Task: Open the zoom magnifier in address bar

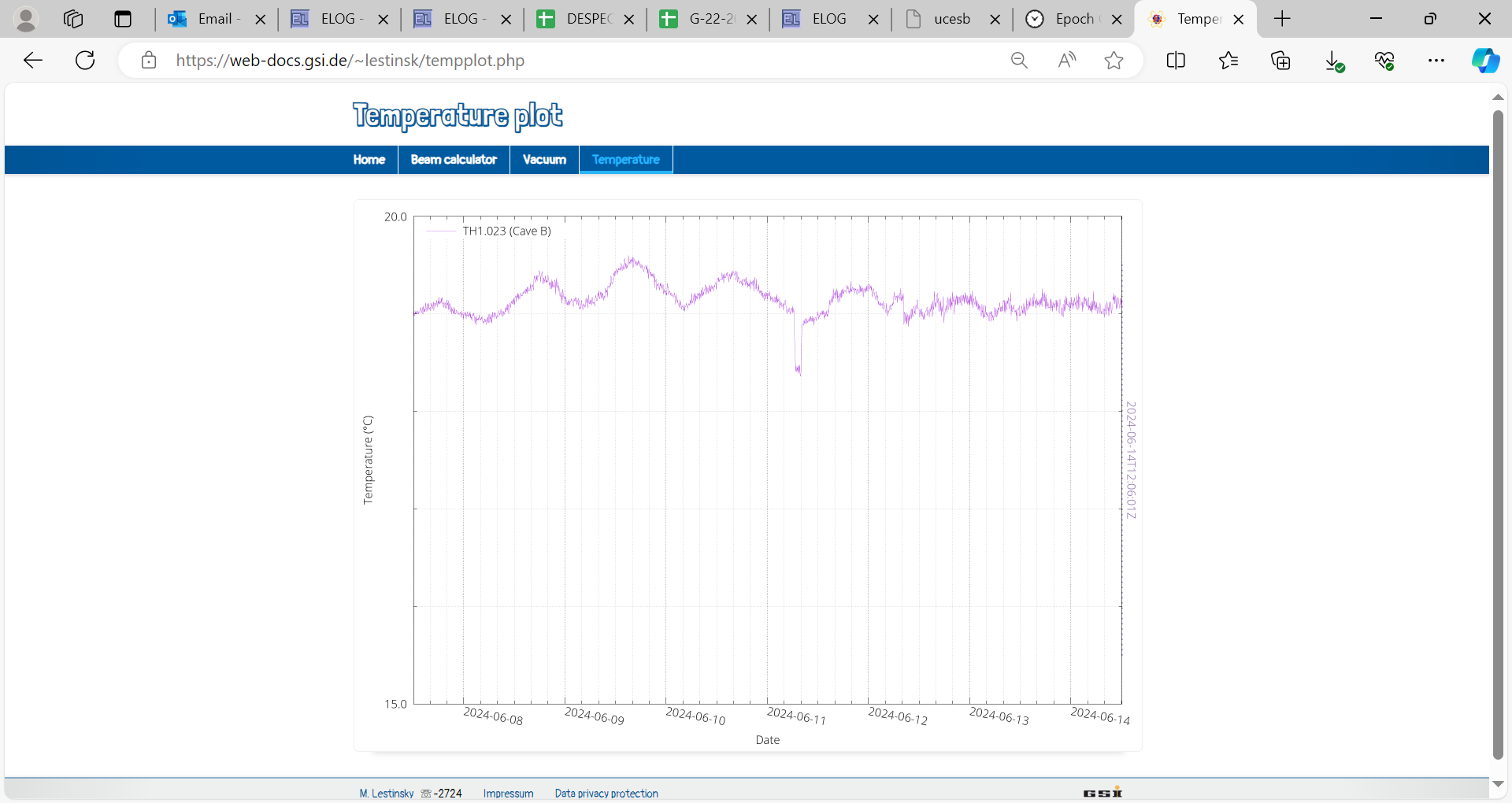Action: coord(1019,61)
